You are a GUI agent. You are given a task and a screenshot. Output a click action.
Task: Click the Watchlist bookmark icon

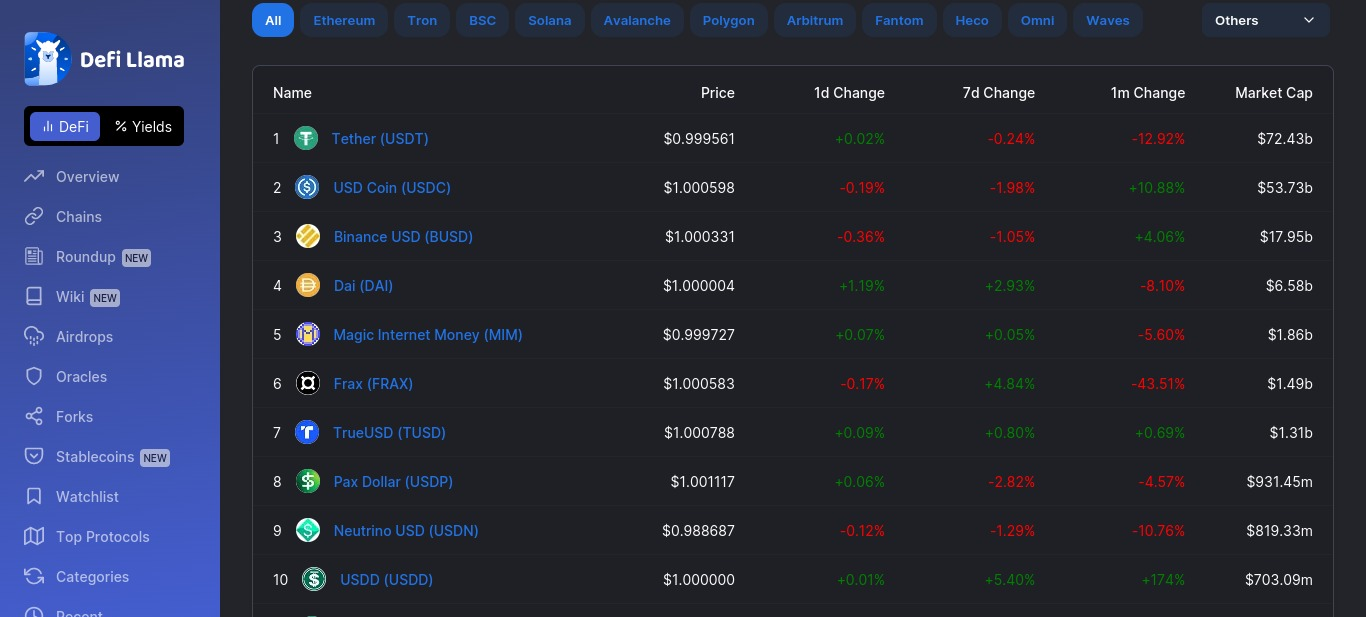(34, 497)
